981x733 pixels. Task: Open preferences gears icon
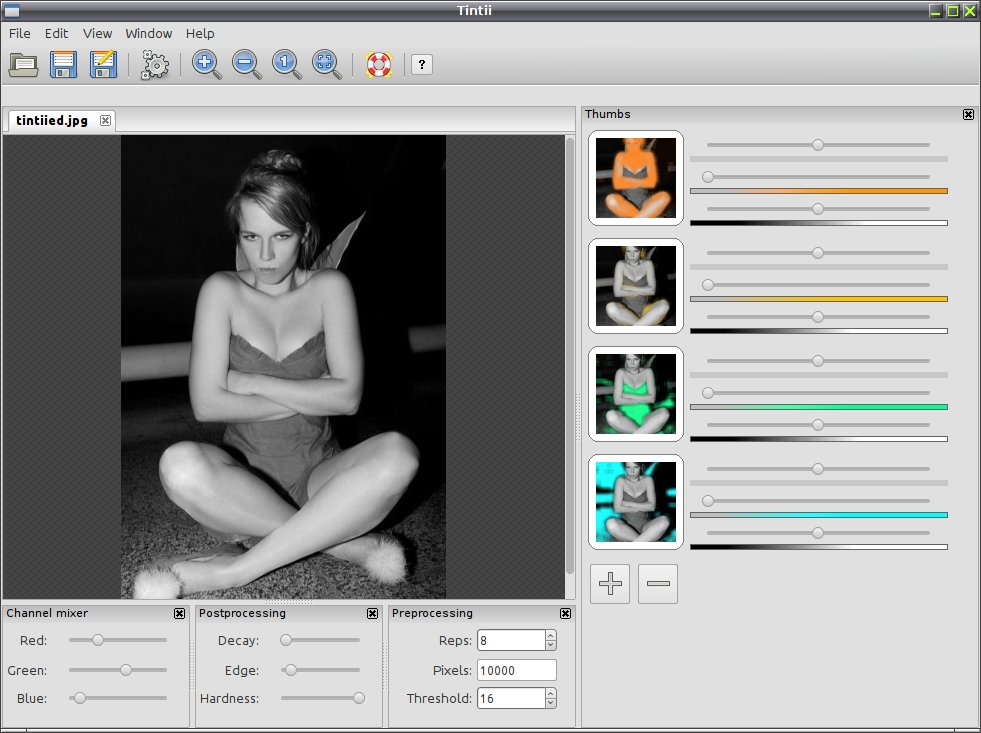click(154, 64)
